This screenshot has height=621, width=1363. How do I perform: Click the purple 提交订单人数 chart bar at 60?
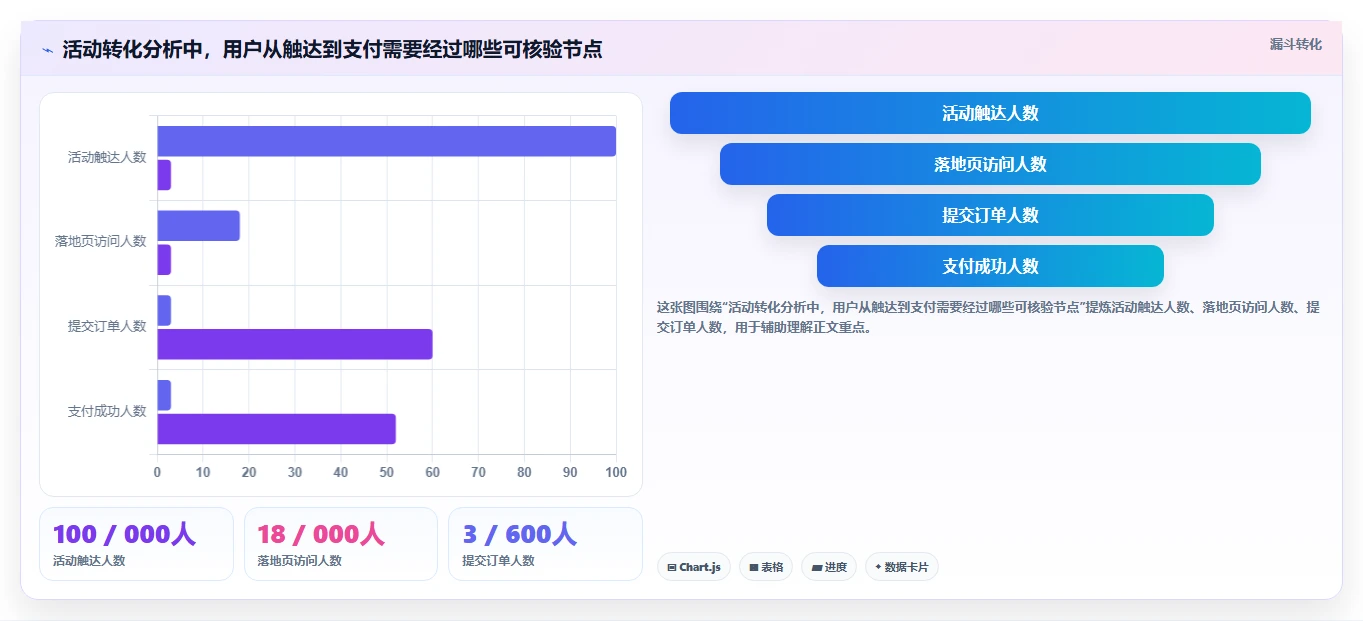(x=295, y=344)
